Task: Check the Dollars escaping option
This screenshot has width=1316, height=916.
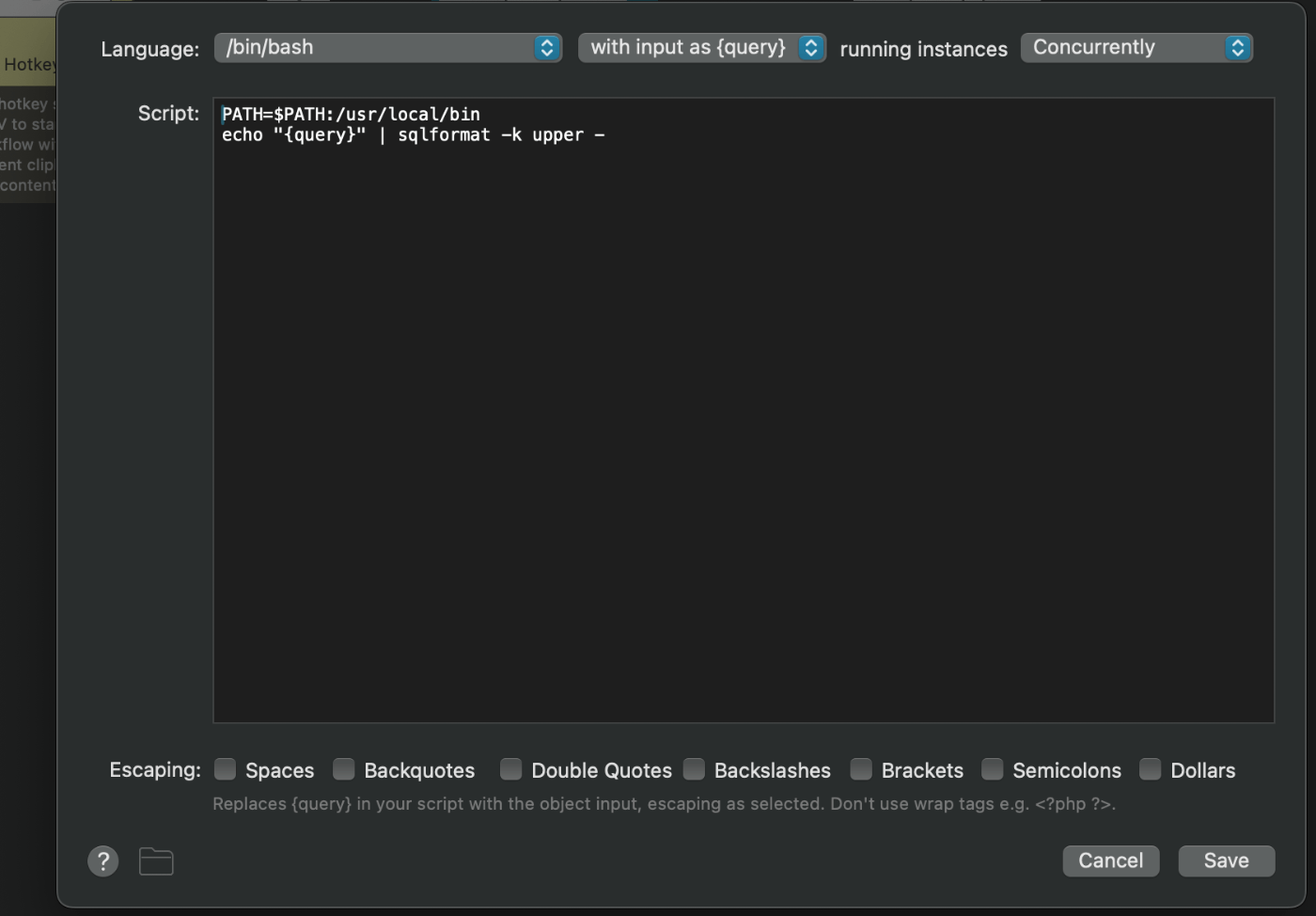Action: point(1151,769)
